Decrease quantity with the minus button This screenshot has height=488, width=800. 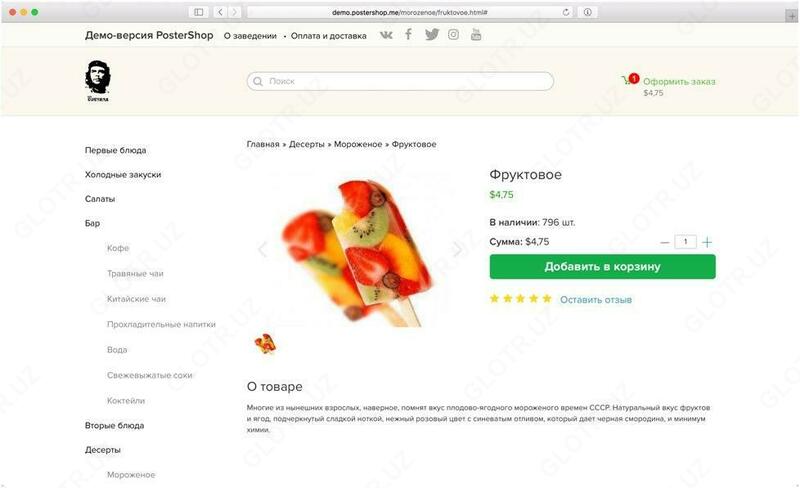(666, 242)
